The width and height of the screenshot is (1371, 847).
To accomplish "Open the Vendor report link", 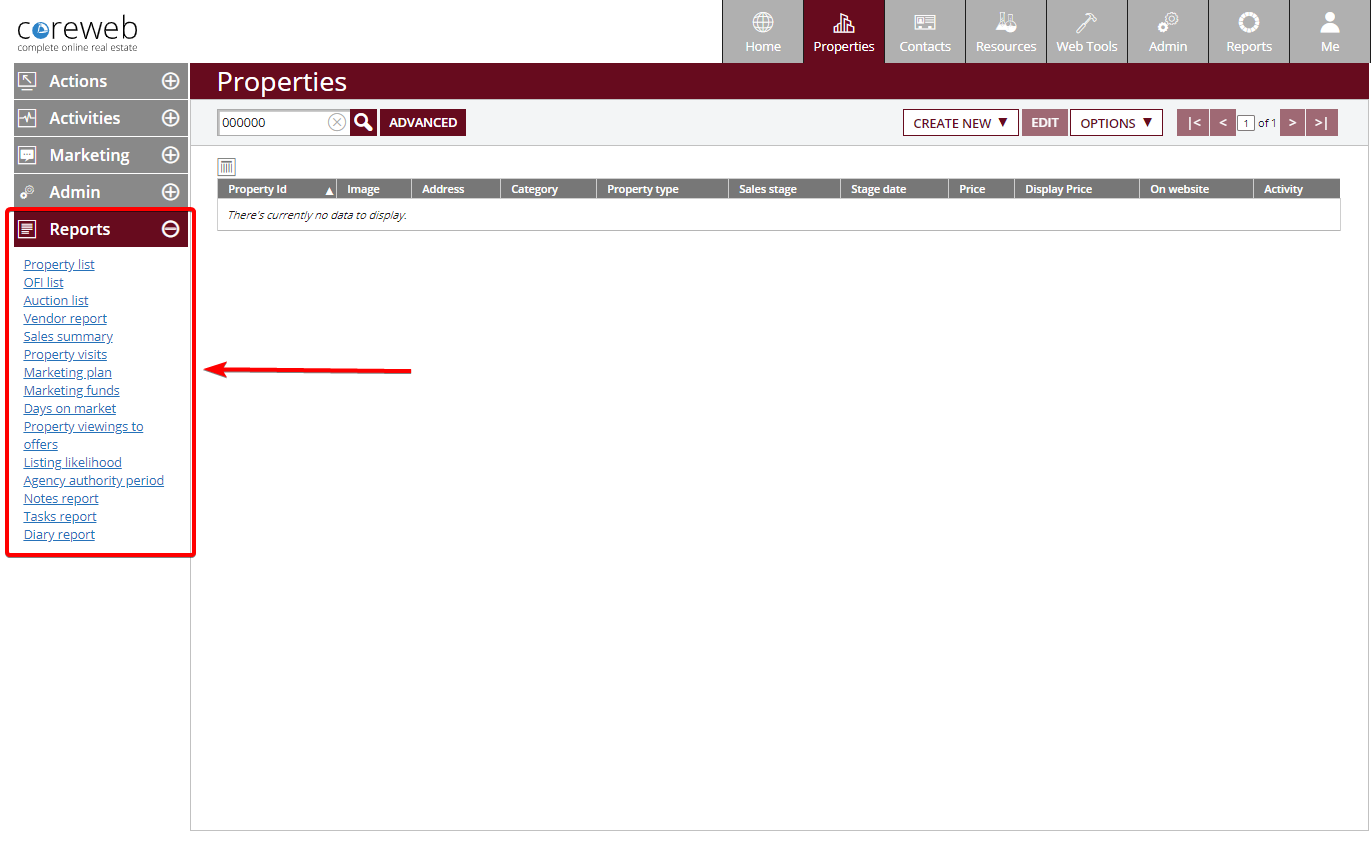I will [65, 319].
